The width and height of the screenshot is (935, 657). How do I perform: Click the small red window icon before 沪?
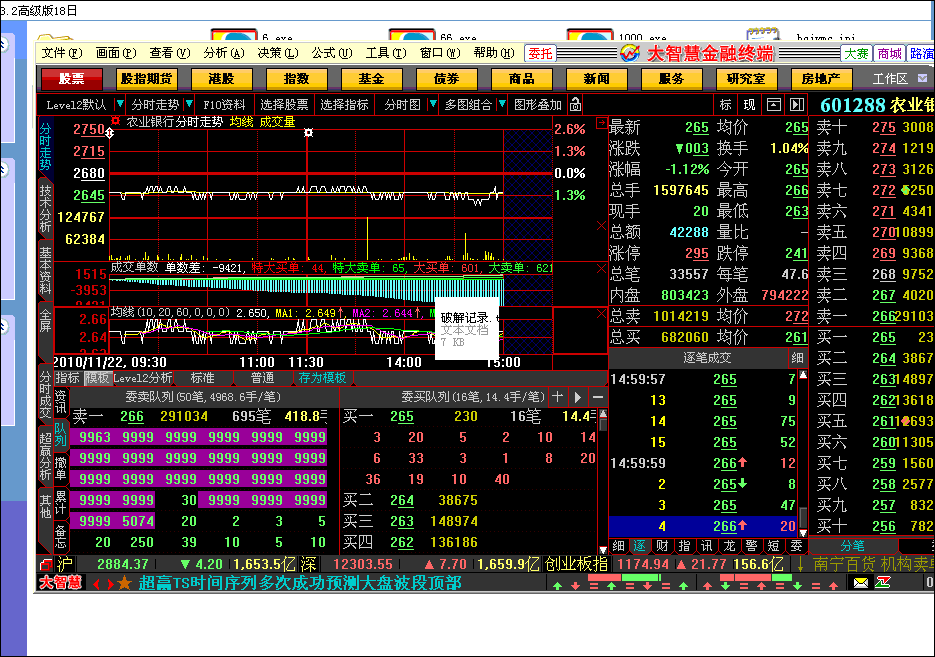46,563
